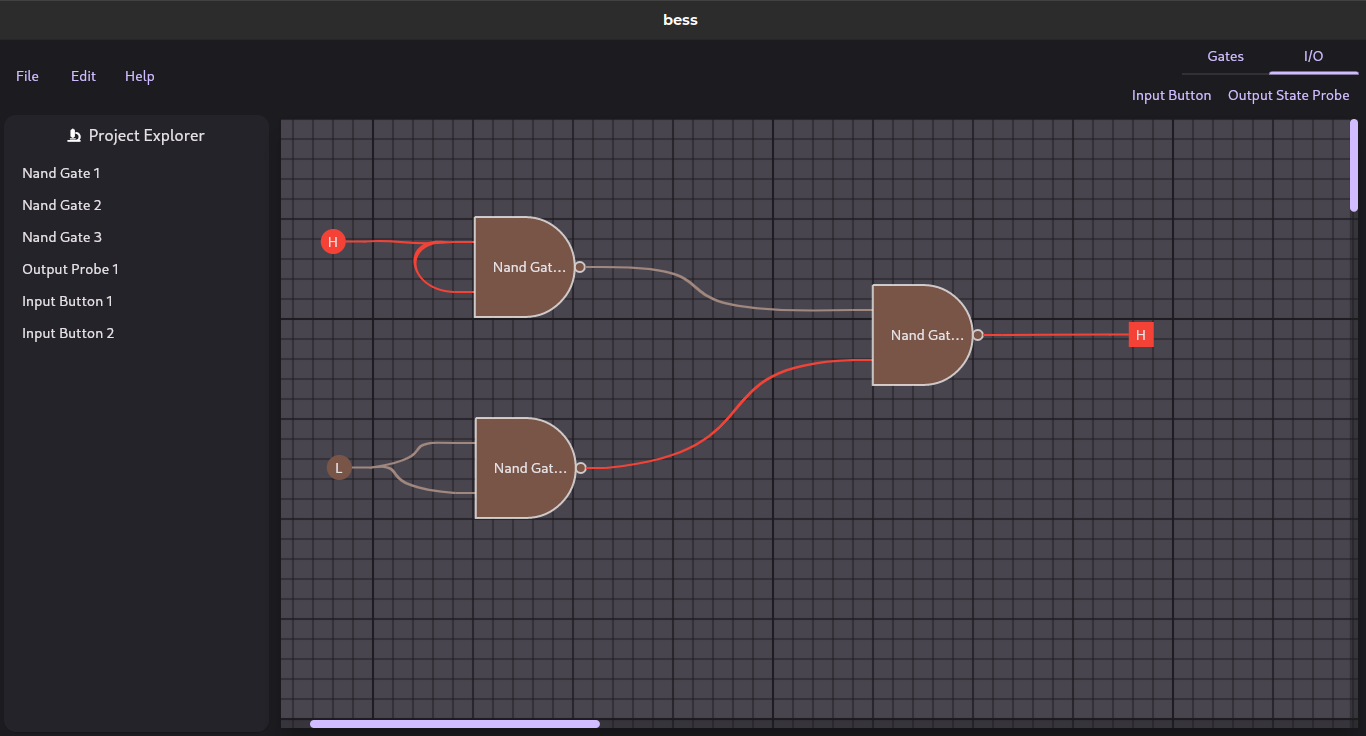Select Output Probe 1 in Project Explorer
This screenshot has height=736, width=1366.
click(x=70, y=269)
